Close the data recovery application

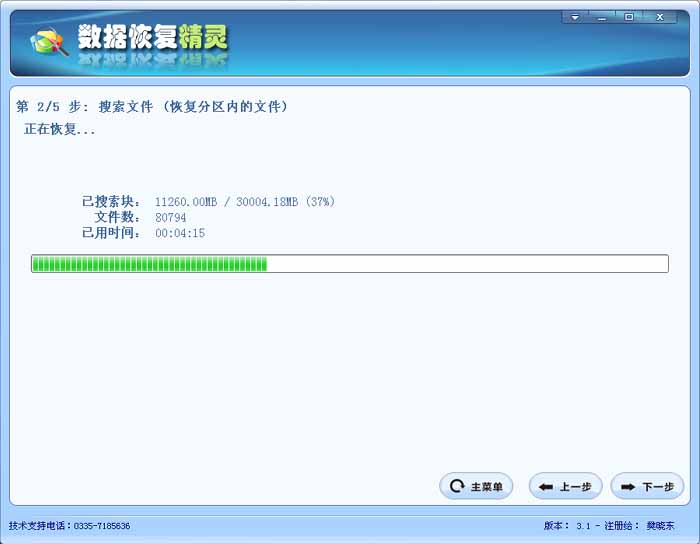(x=660, y=17)
